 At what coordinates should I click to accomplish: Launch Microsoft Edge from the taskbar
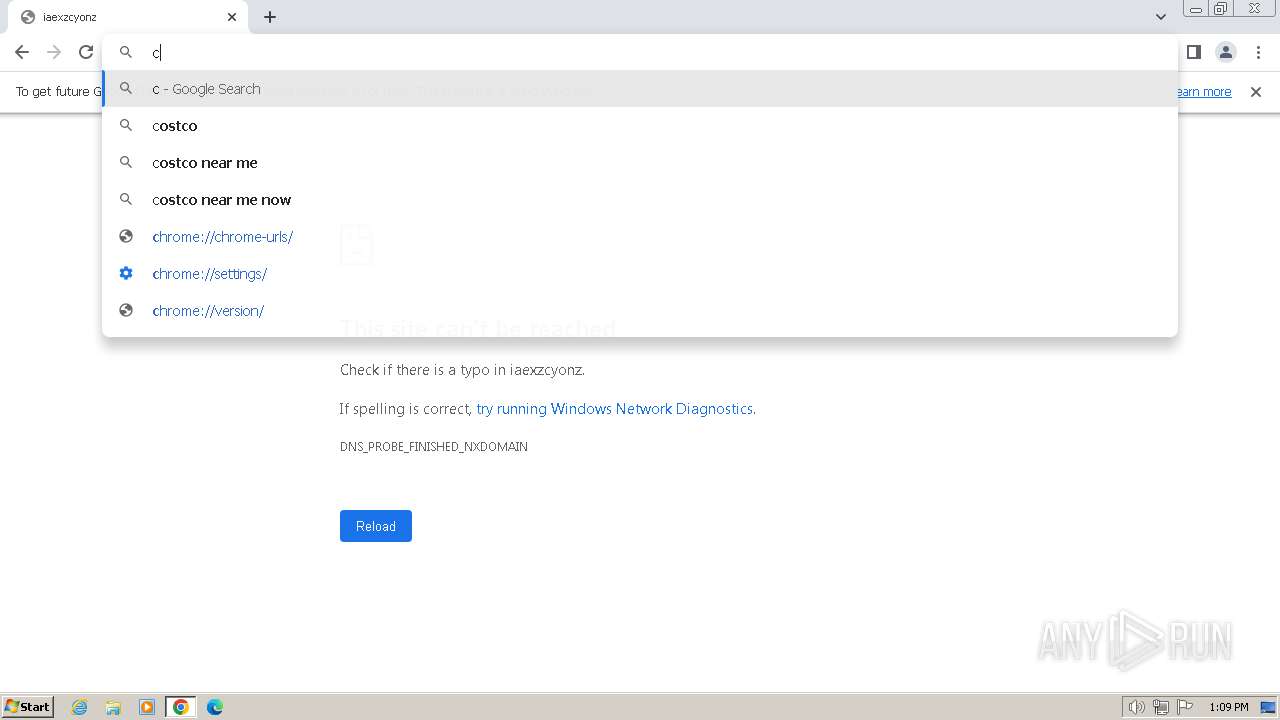pos(215,707)
